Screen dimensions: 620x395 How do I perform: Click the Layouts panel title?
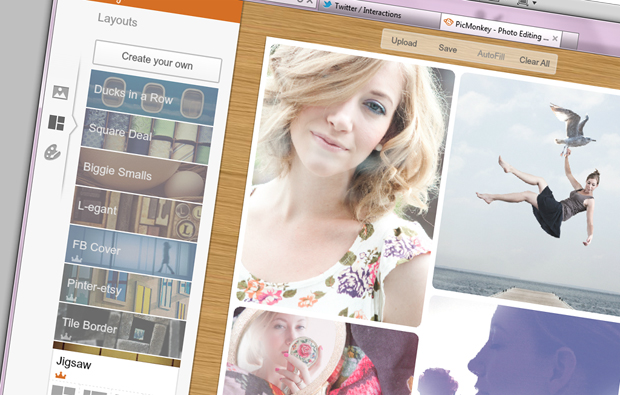117,20
